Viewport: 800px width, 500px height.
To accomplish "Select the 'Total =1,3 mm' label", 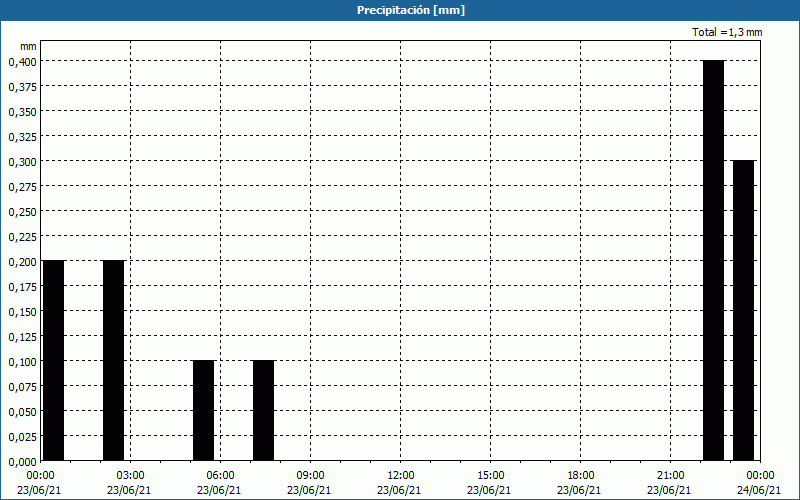I will 727,32.
